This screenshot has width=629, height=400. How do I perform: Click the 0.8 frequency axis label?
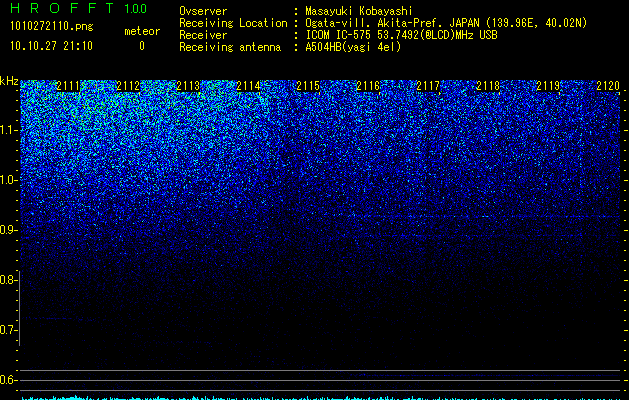click(7, 280)
